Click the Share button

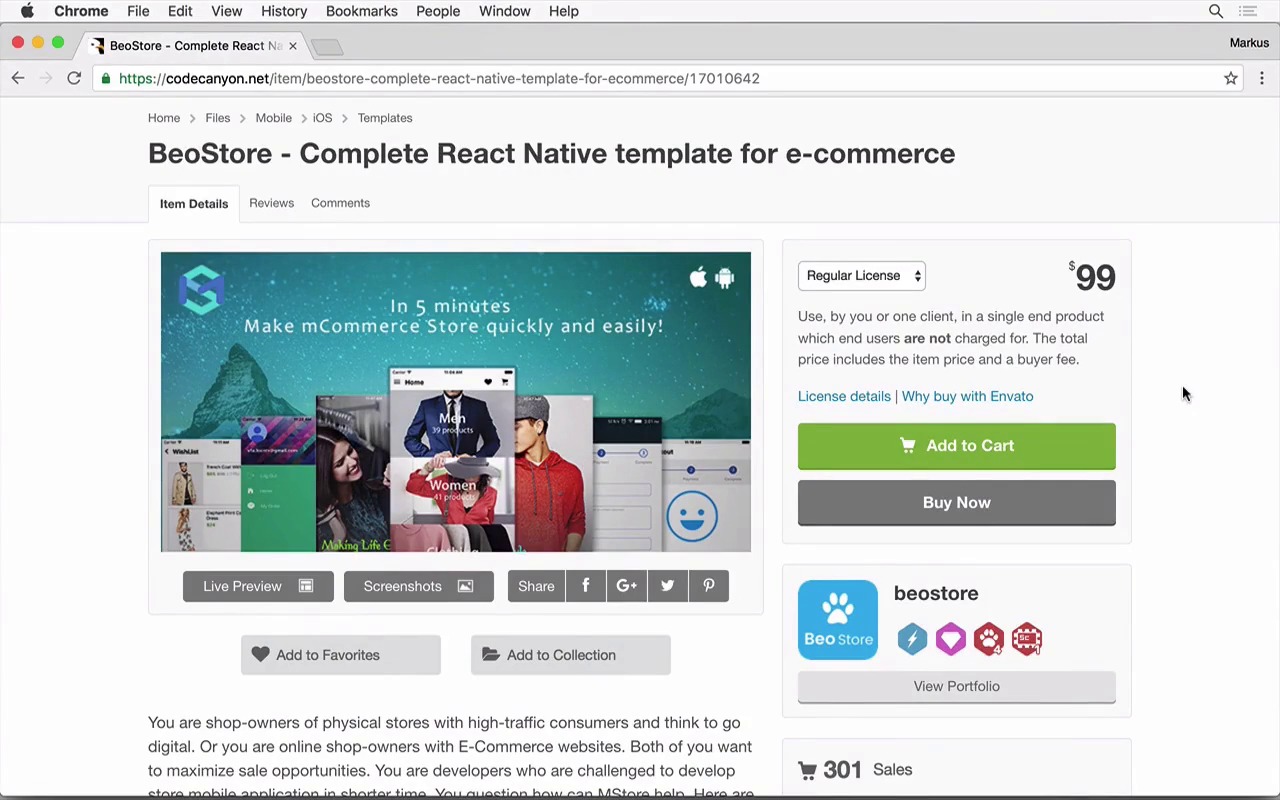click(x=536, y=586)
